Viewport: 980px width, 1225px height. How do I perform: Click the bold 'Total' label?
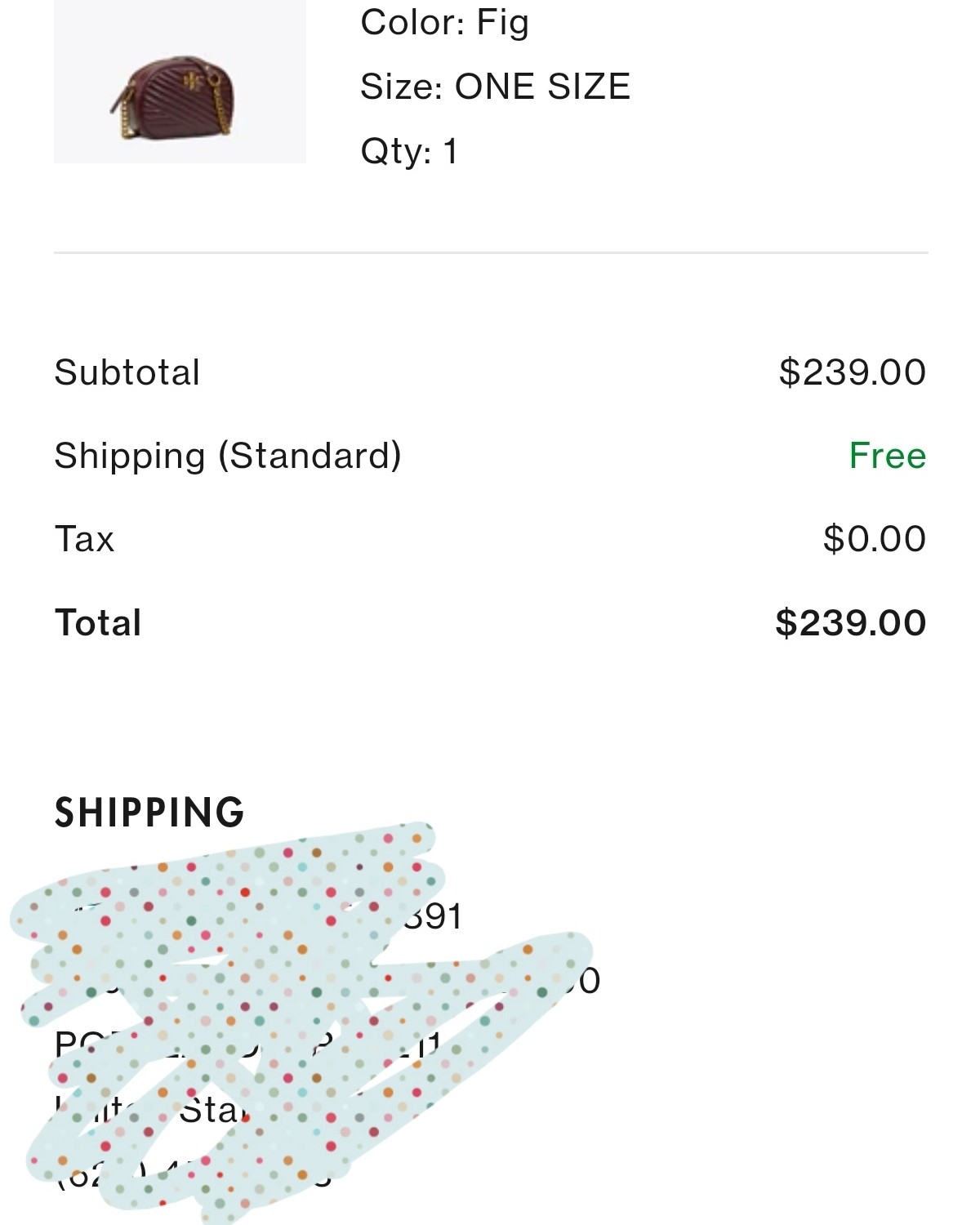tap(98, 623)
